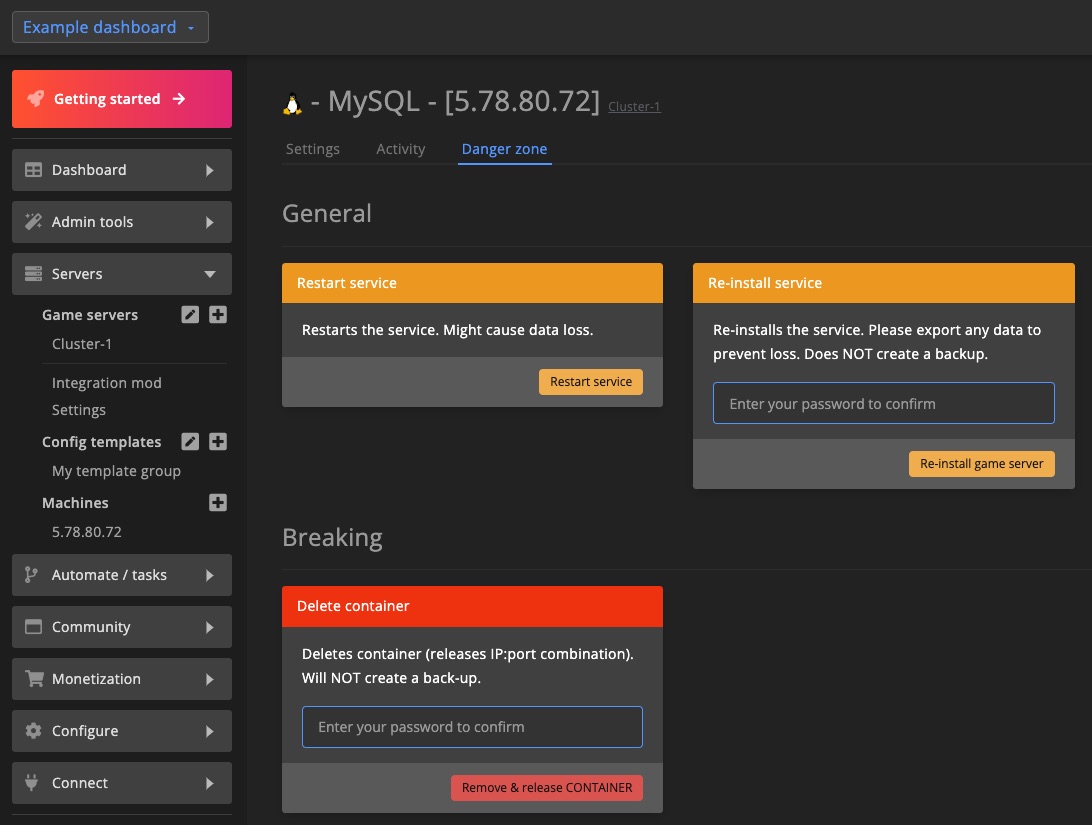This screenshot has height=825, width=1092.
Task: Click Remove & release CONTAINER button
Action: pyautogui.click(x=547, y=788)
